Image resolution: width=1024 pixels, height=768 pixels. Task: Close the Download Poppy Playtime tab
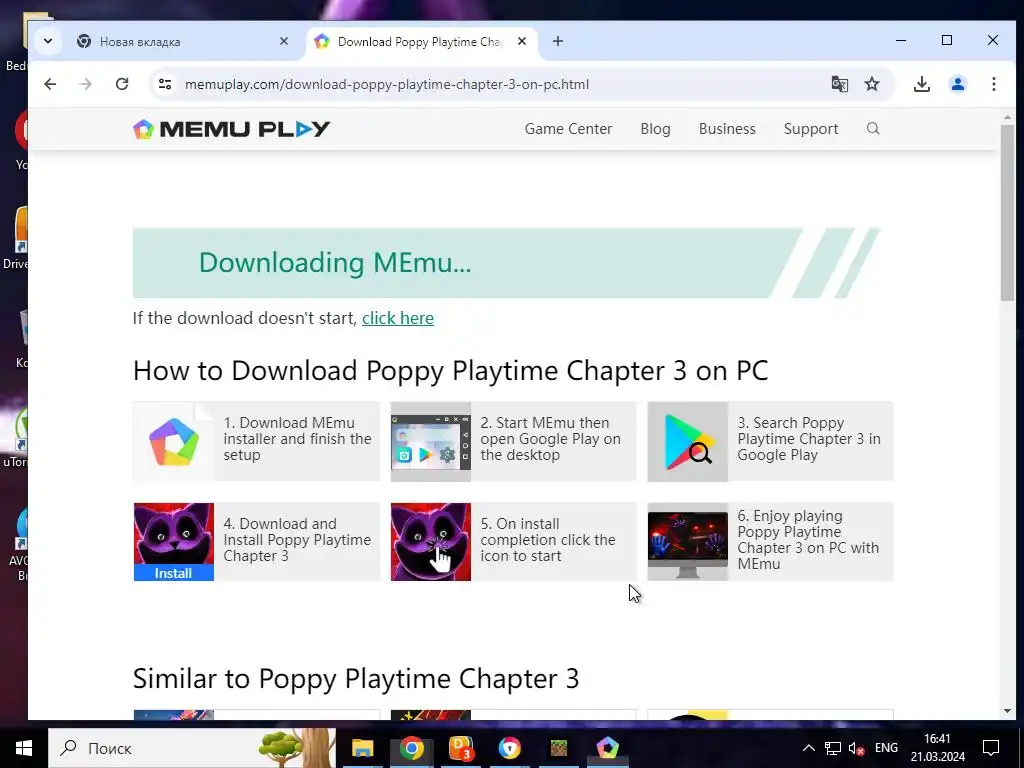click(x=522, y=41)
